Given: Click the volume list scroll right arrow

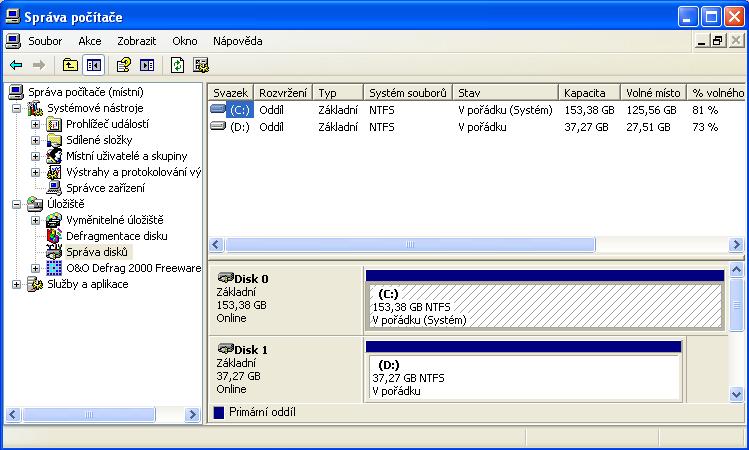Looking at the screenshot, I should point(736,245).
